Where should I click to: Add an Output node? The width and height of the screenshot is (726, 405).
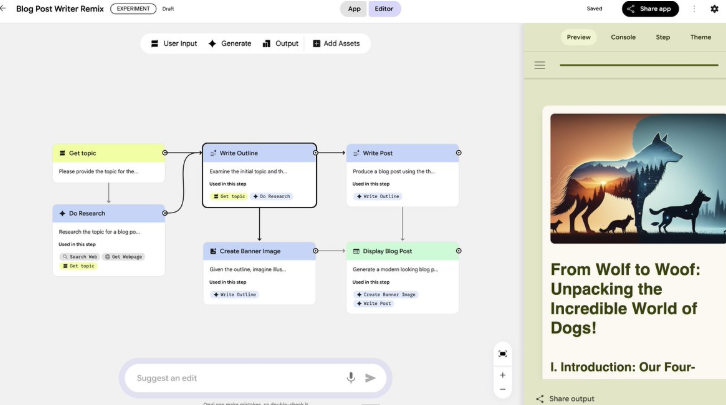pyautogui.click(x=281, y=44)
